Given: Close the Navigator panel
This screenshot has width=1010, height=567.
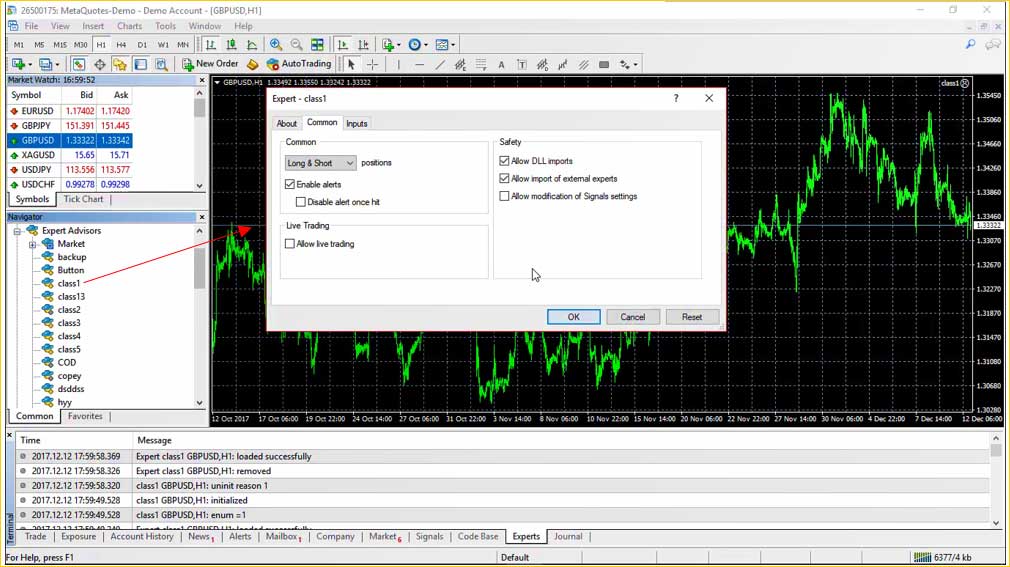Looking at the screenshot, I should coord(202,217).
